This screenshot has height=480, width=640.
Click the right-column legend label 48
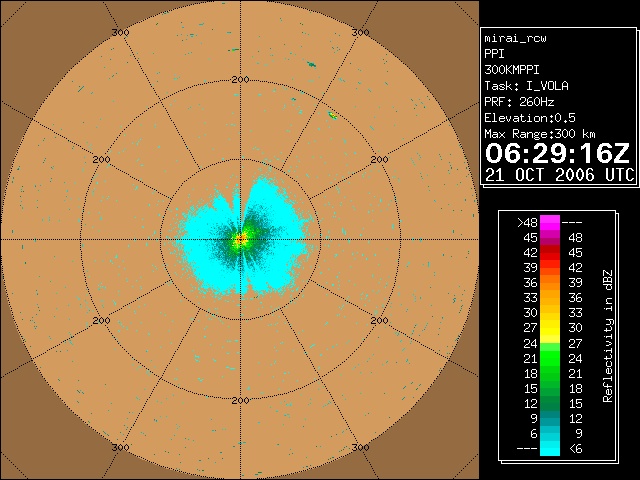pyautogui.click(x=576, y=238)
